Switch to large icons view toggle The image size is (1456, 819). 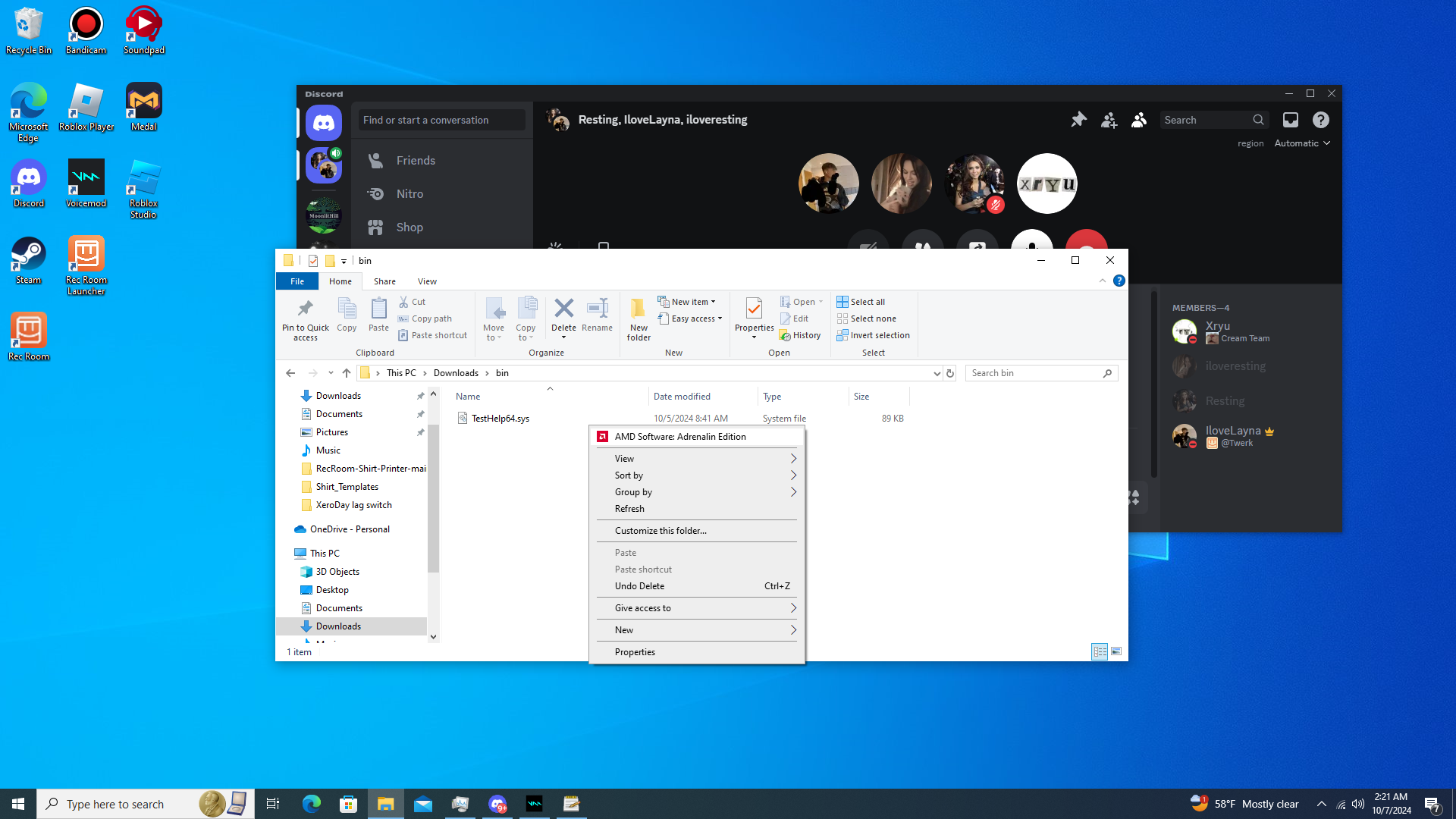(x=1116, y=651)
